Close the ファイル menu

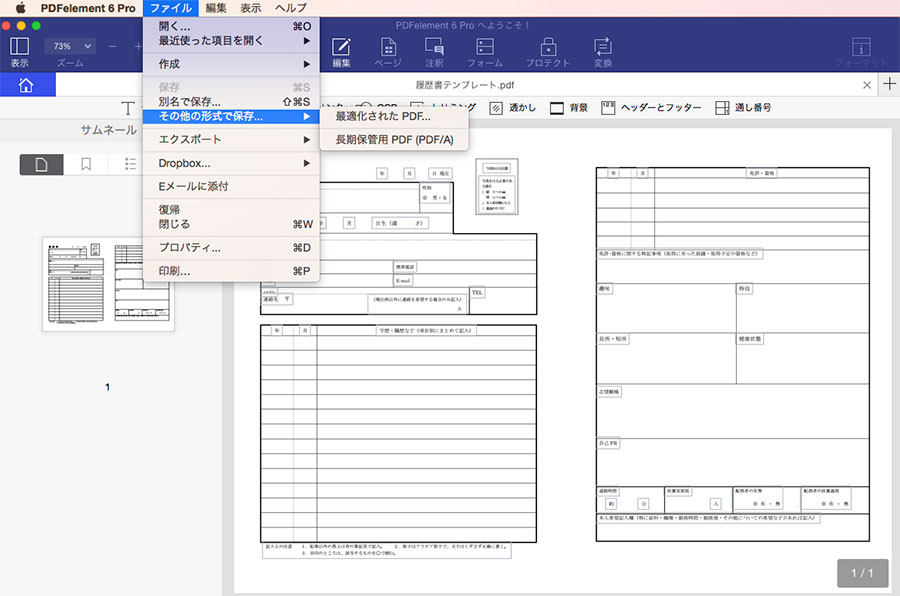(x=170, y=8)
